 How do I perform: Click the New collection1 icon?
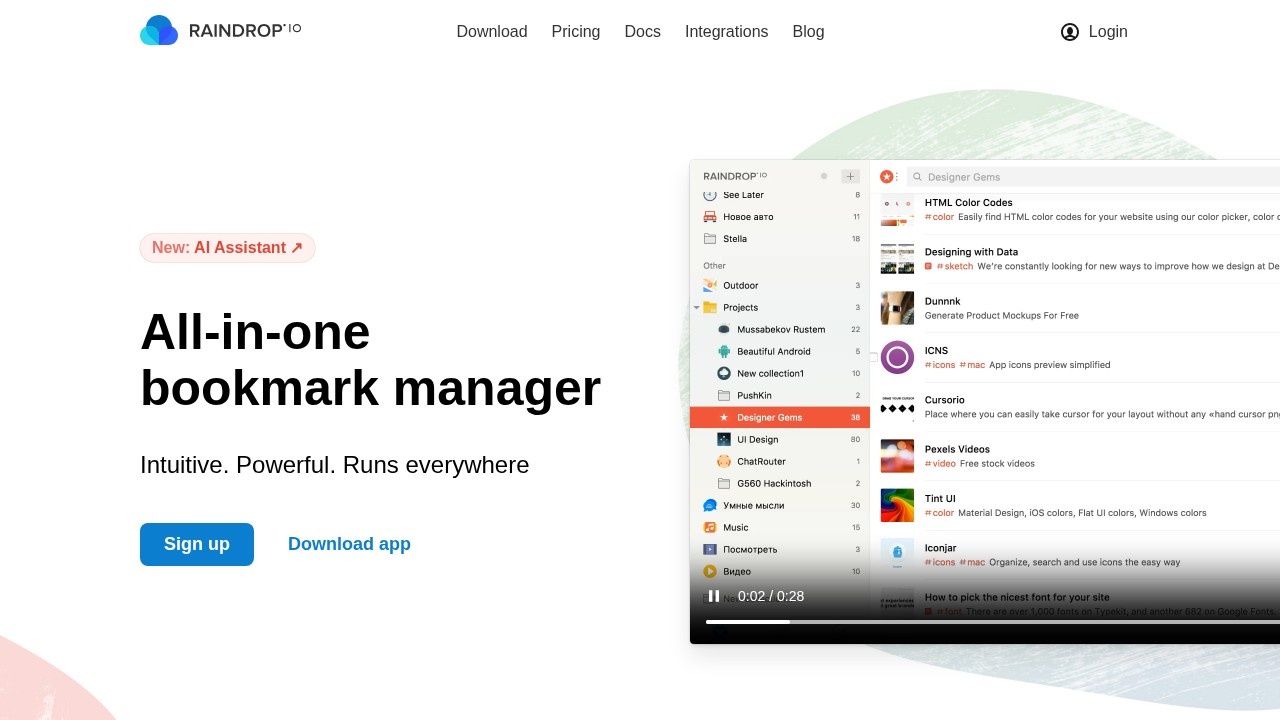coord(724,374)
